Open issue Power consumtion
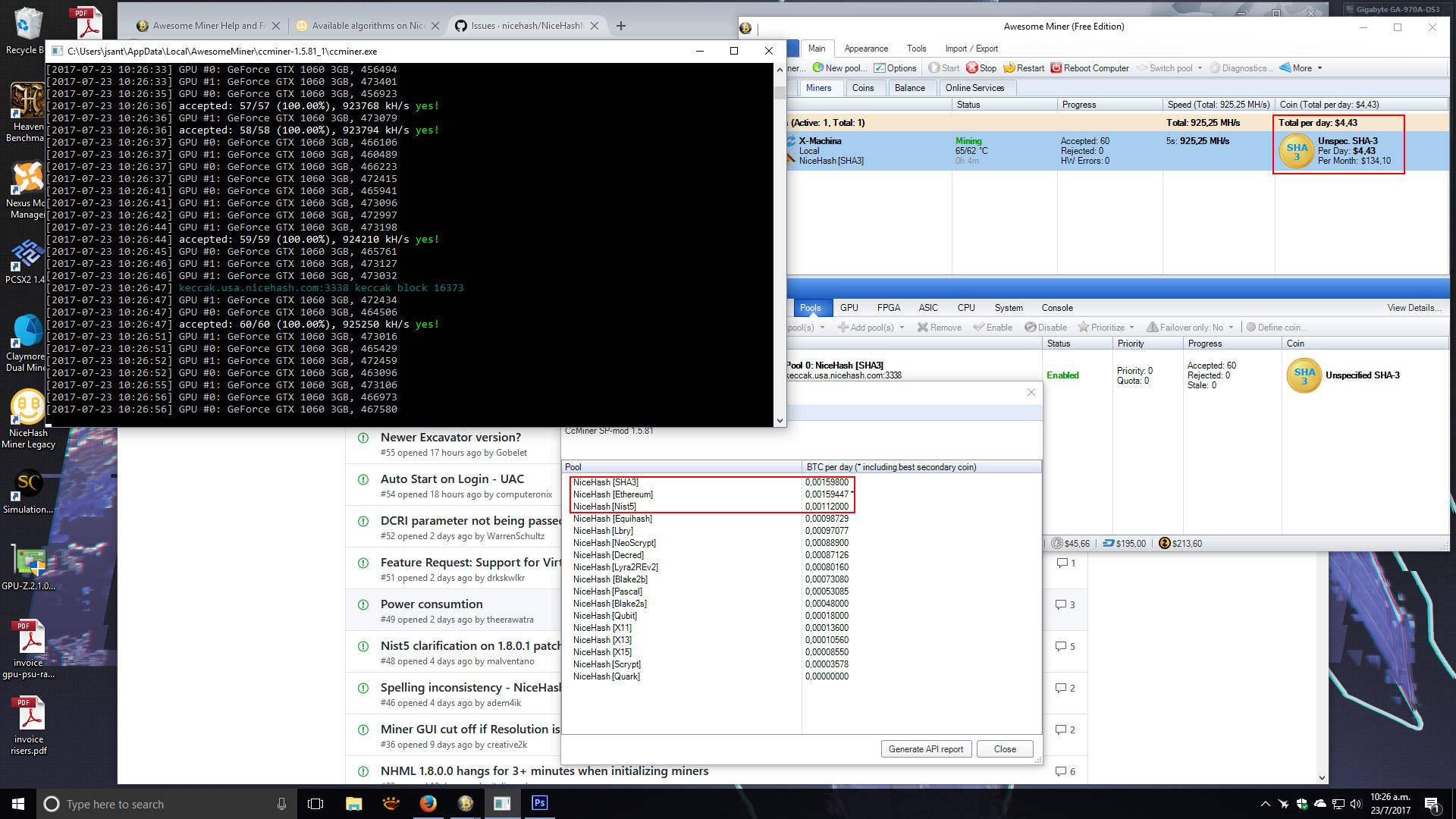The image size is (1456, 819). pos(431,604)
